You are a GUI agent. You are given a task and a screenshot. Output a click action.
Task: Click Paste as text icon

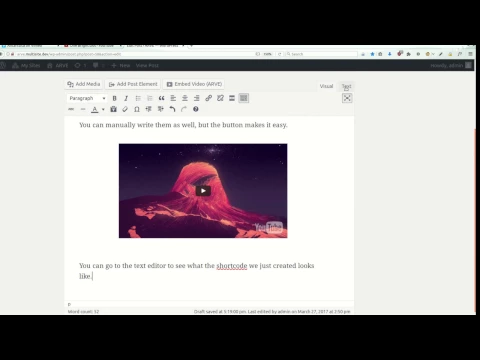coord(113,109)
